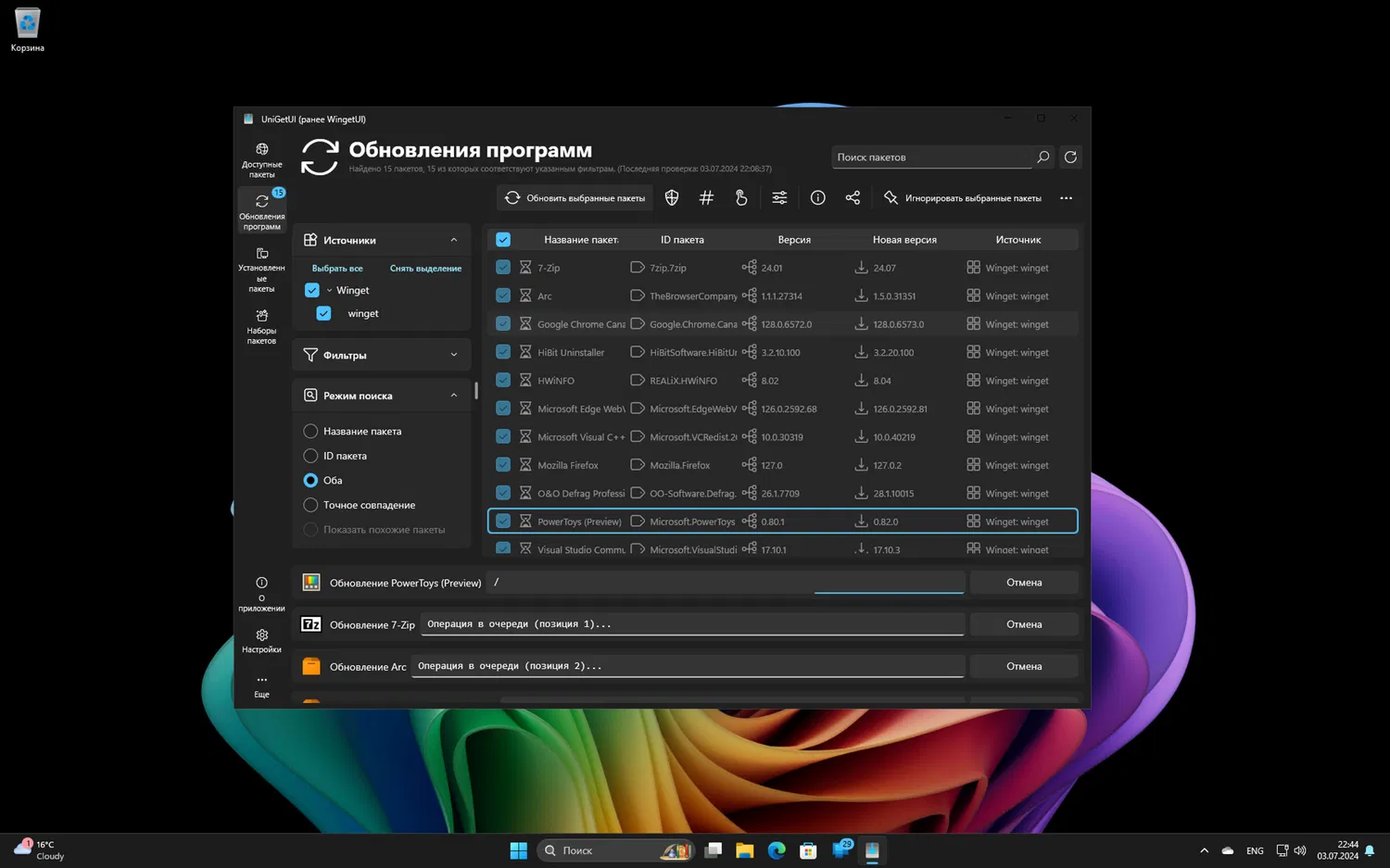The image size is (1390, 868).
Task: Select the 'ID пакета' search mode radio
Action: pos(311,456)
